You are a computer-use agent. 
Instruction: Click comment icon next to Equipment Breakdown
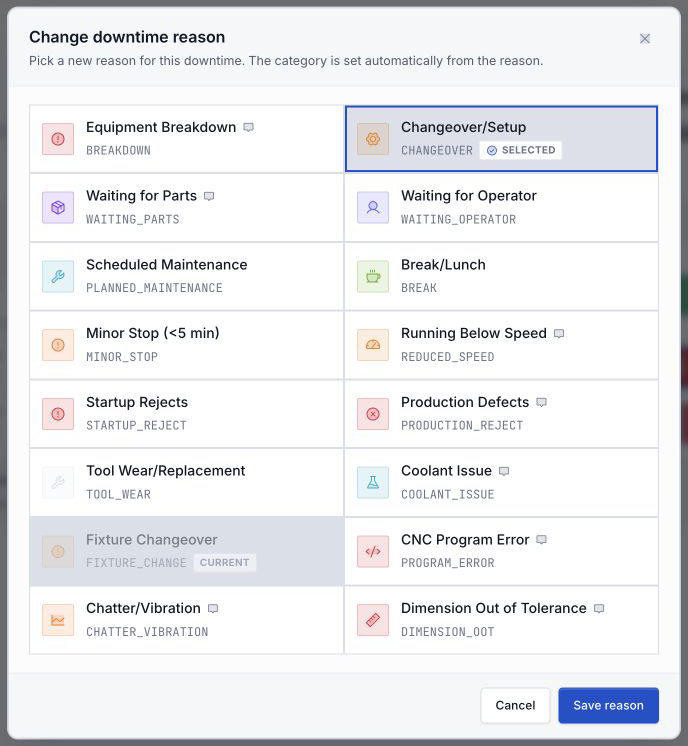[x=248, y=128]
